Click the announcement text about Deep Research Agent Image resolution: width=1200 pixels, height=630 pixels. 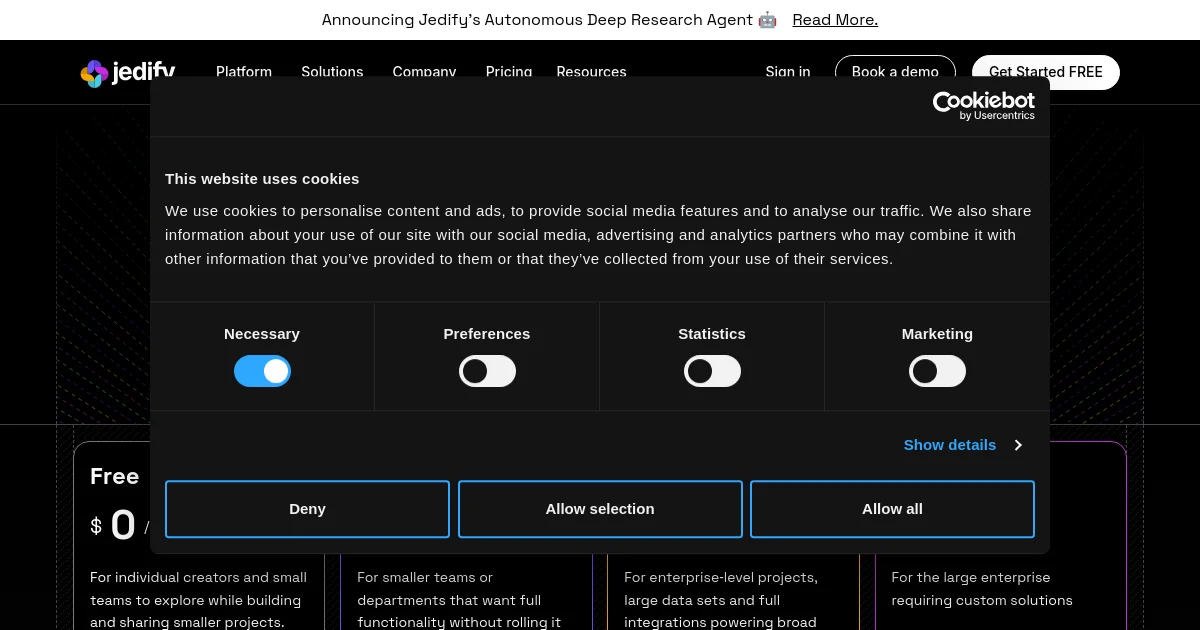(537, 20)
